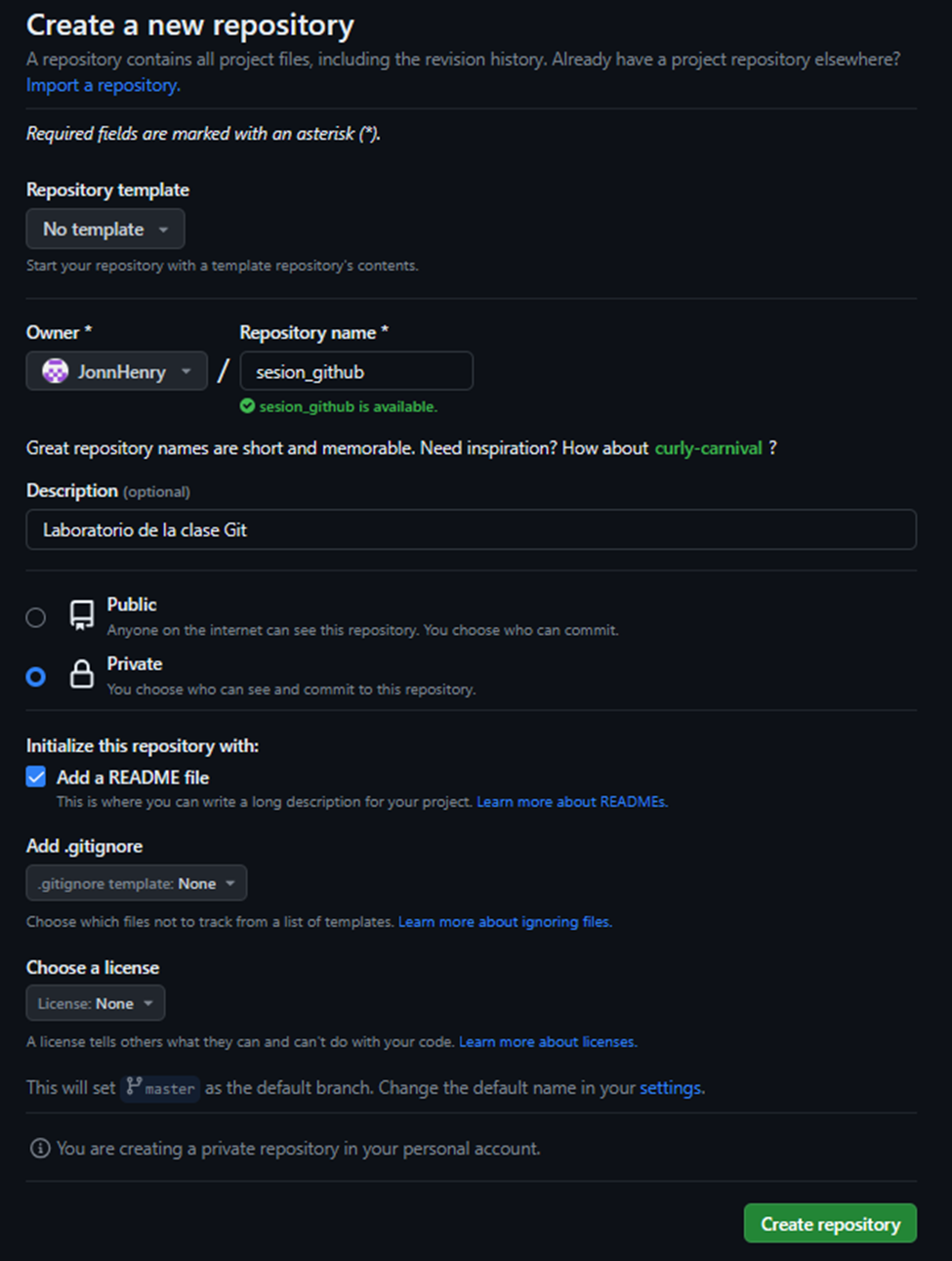
Task: Click inside the Description input field
Action: 472,529
